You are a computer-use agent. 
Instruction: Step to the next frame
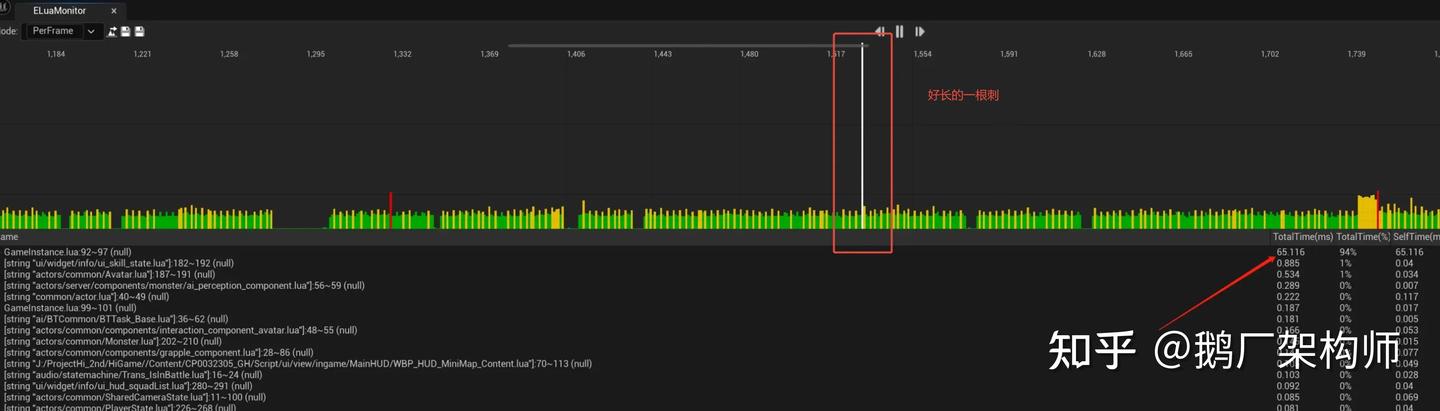[919, 31]
